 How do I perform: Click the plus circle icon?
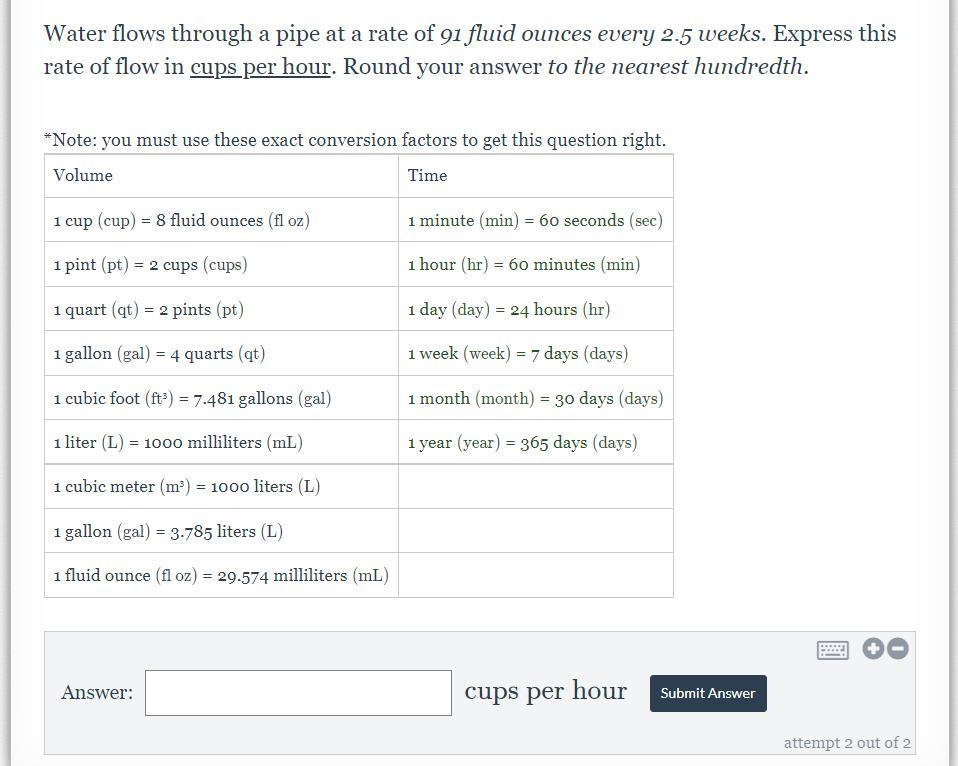873,648
